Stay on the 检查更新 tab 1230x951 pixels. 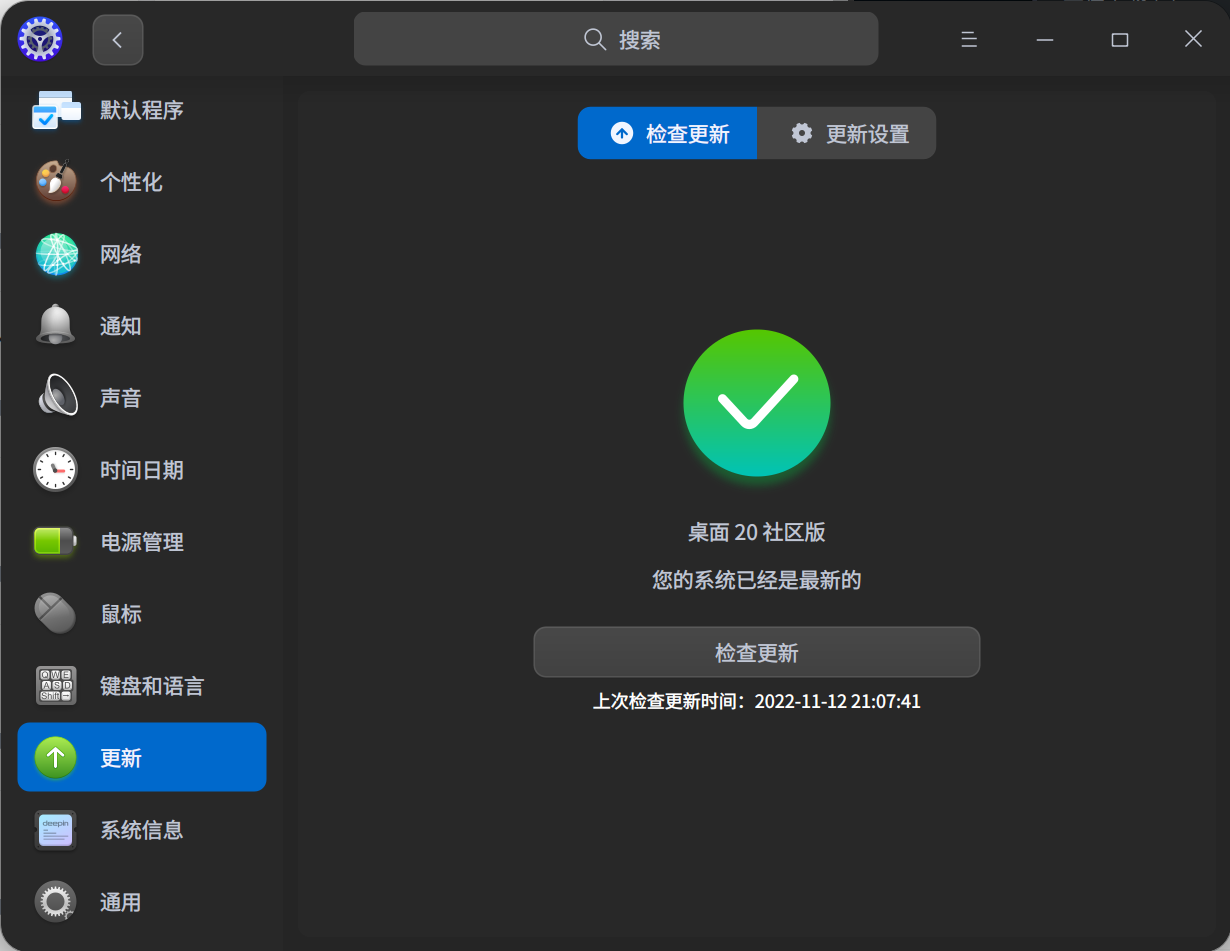[x=667, y=132]
